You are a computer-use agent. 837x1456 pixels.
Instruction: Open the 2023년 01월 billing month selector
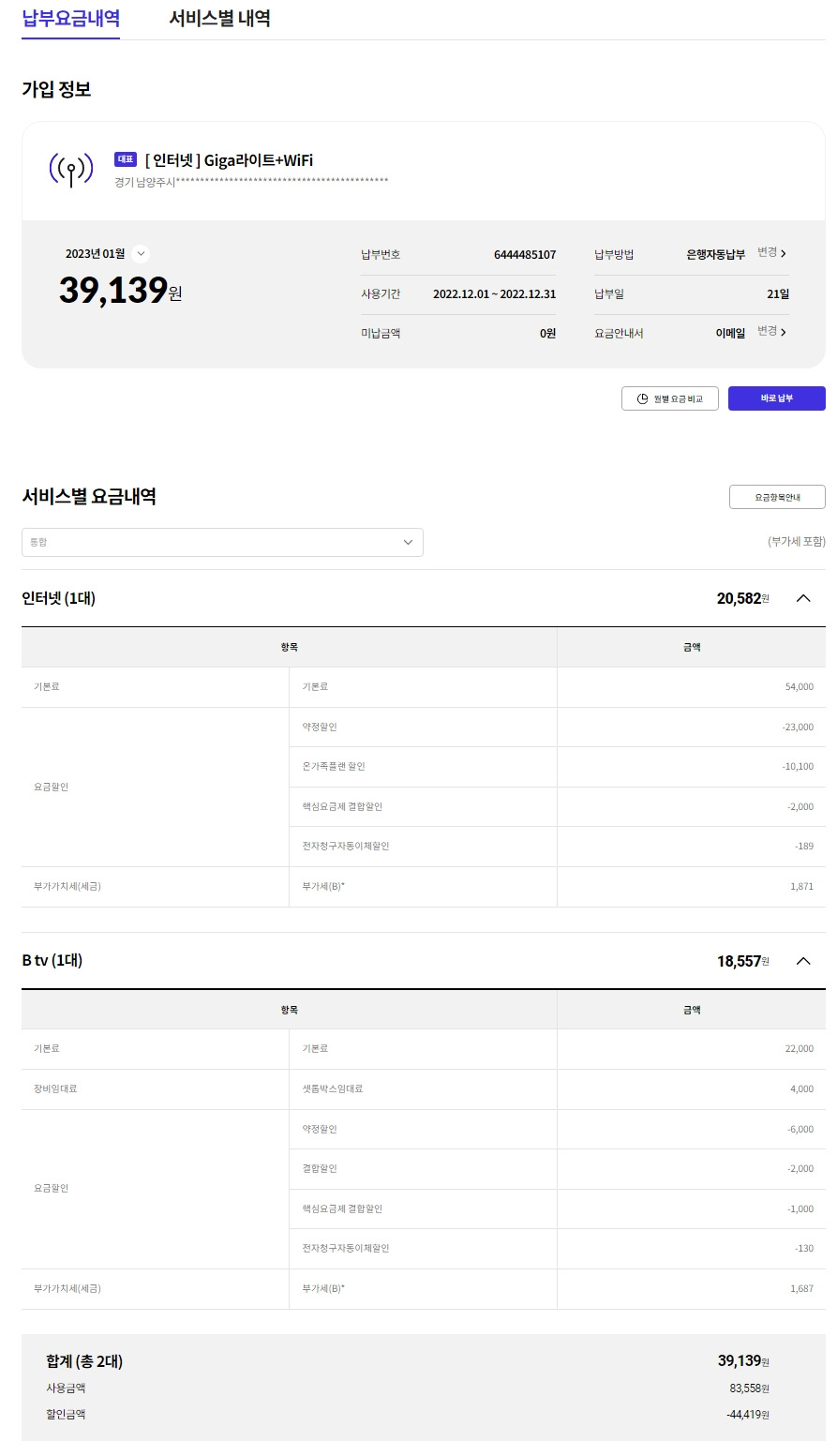tap(141, 253)
